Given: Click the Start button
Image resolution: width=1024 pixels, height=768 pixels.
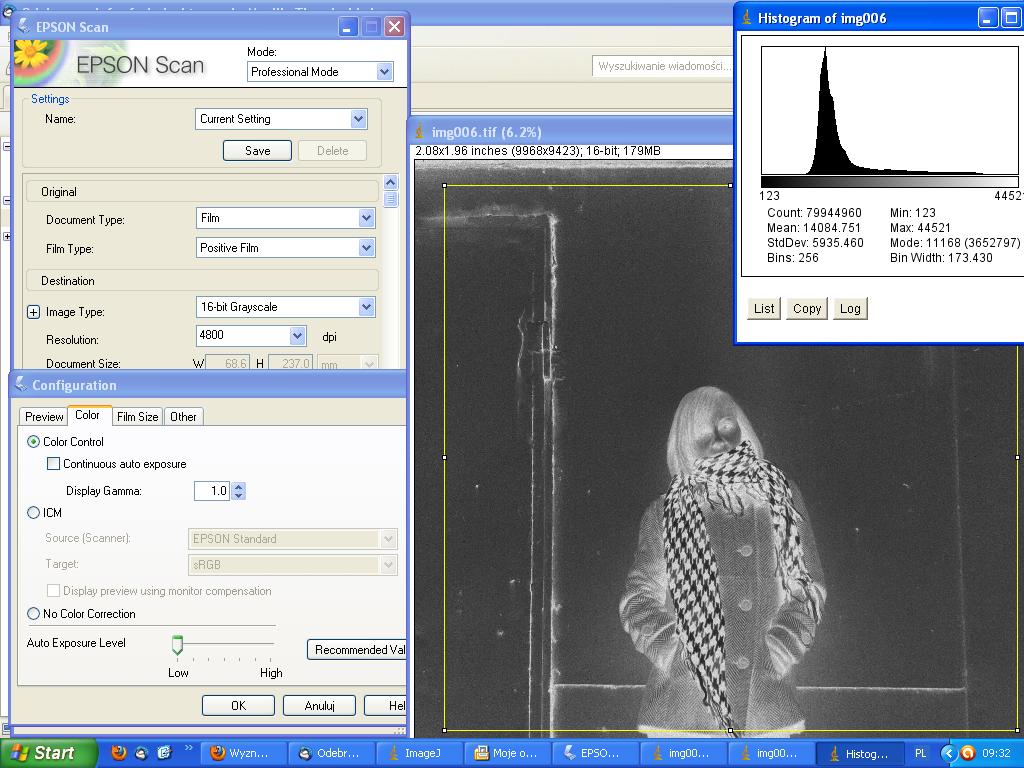Looking at the screenshot, I should (45, 753).
